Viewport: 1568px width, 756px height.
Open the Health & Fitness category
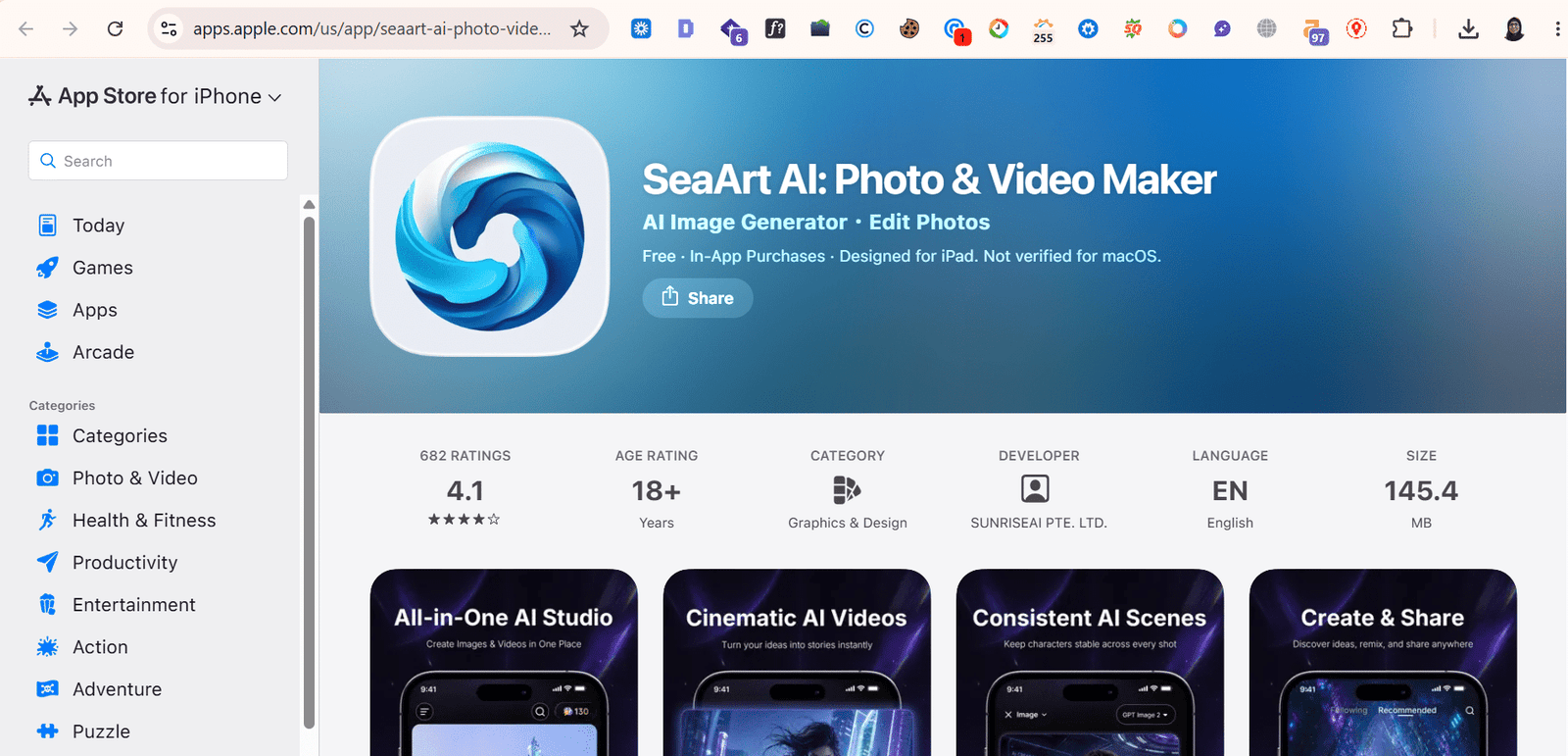point(144,520)
